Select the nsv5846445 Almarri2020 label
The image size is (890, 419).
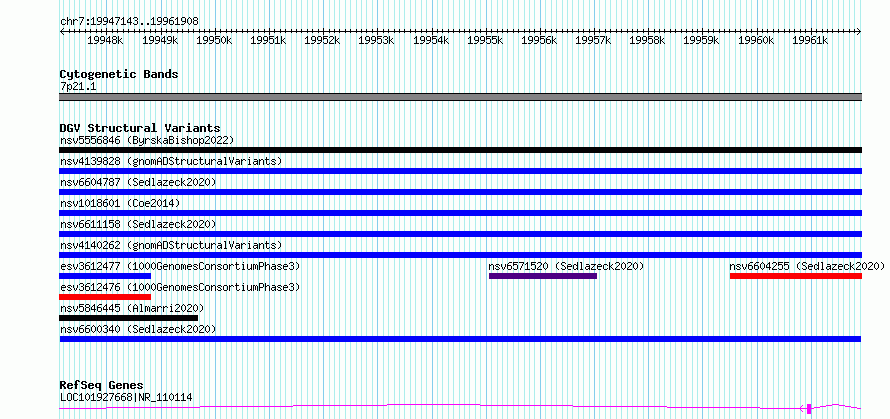pos(132,308)
